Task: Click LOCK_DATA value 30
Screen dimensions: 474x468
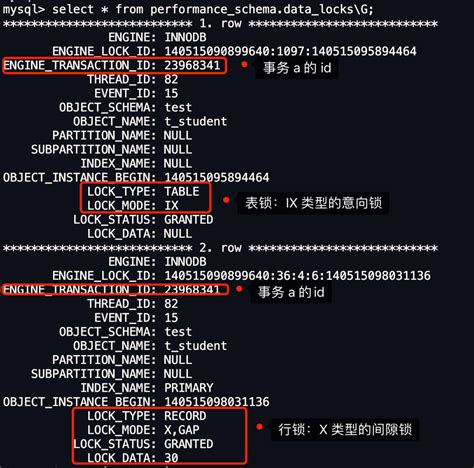Action: pos(171,458)
